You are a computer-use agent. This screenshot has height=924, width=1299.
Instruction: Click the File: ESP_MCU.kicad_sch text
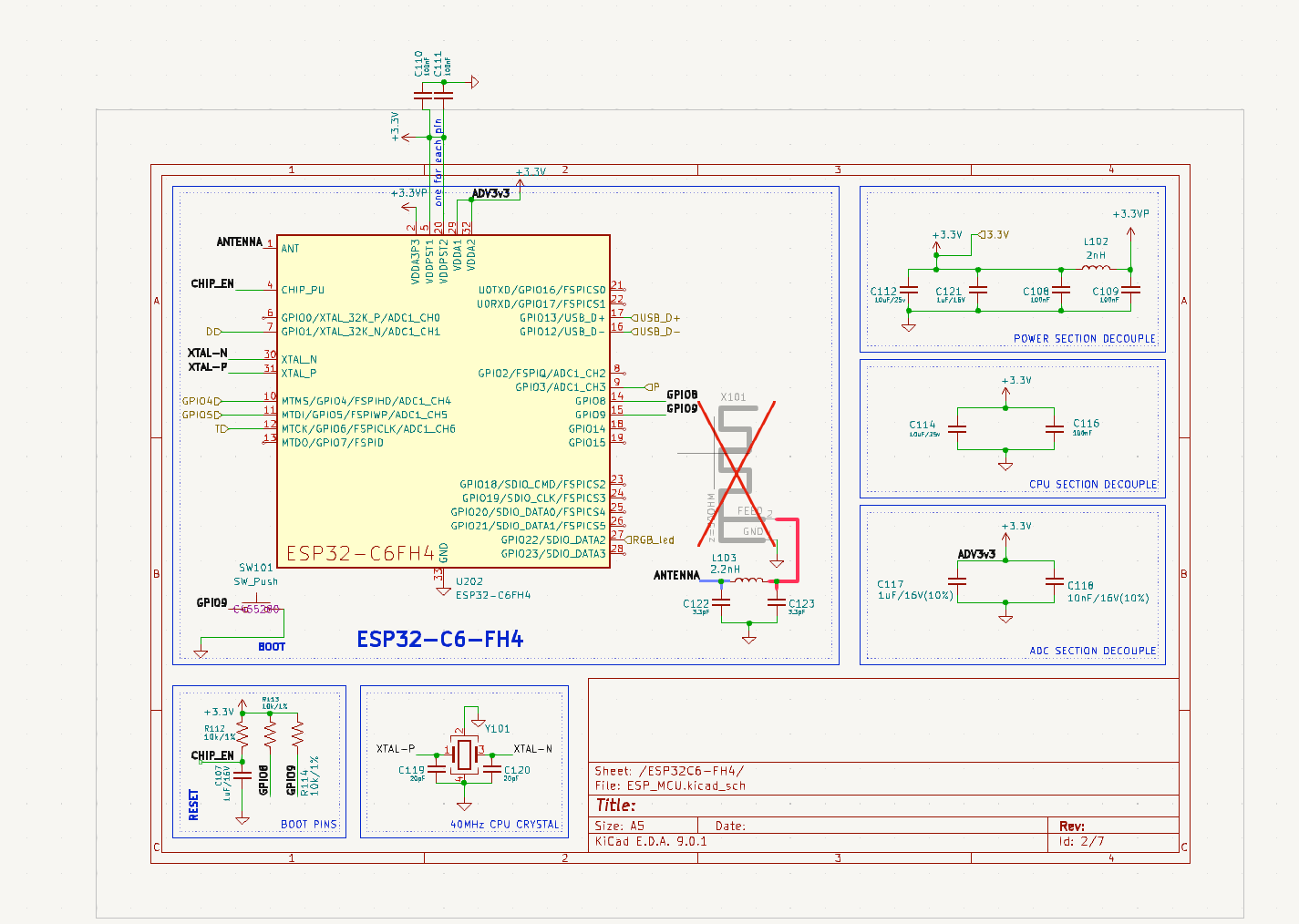click(670, 785)
